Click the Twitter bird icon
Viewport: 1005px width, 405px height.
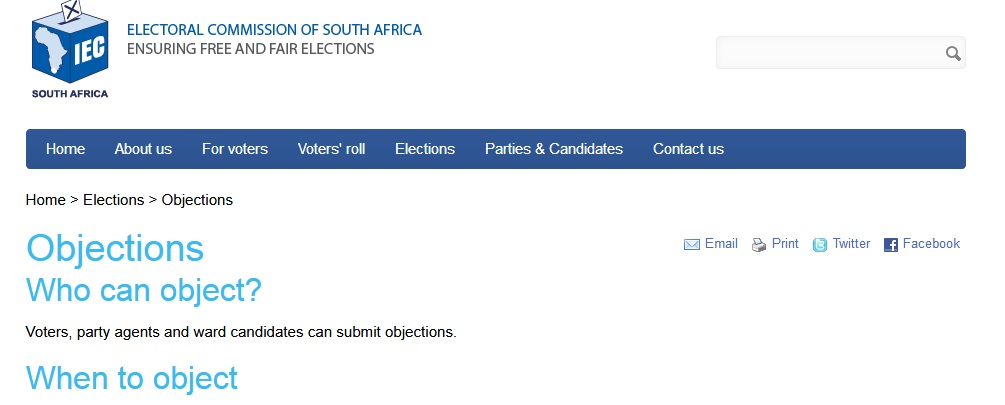[x=820, y=245]
